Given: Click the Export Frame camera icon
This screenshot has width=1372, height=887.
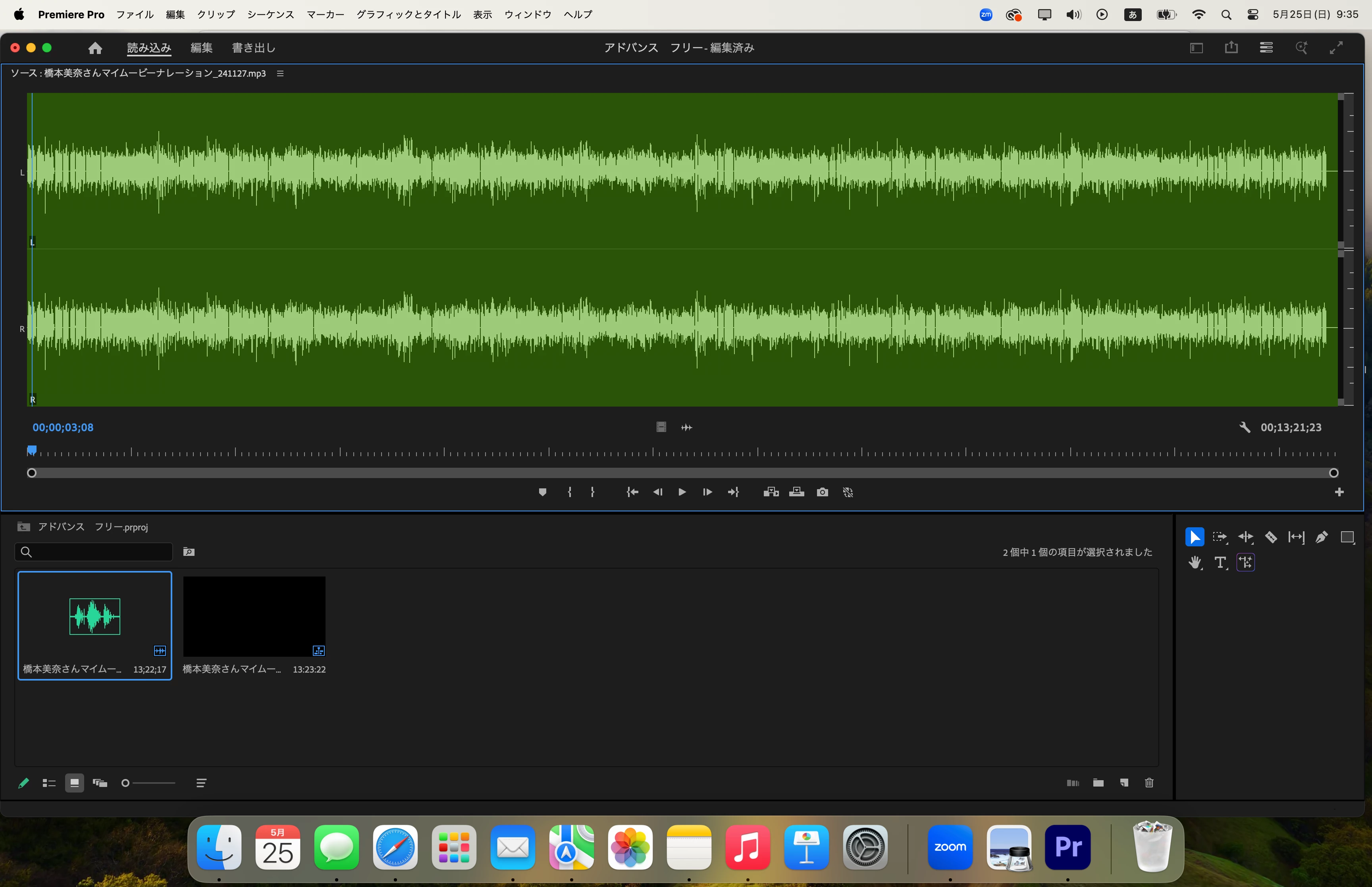Looking at the screenshot, I should pyautogui.click(x=822, y=492).
